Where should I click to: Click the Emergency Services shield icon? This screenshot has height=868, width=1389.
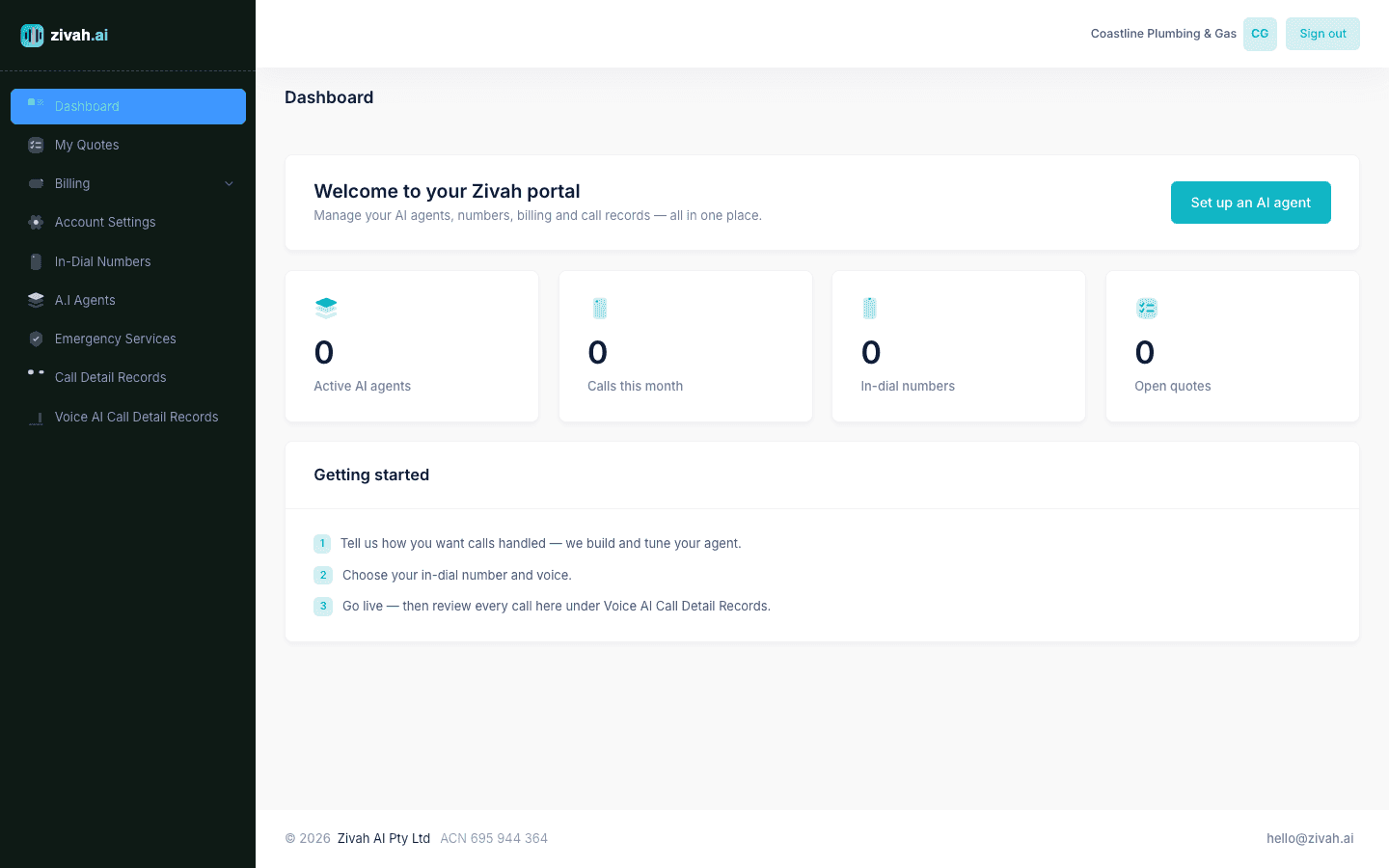pyautogui.click(x=36, y=339)
